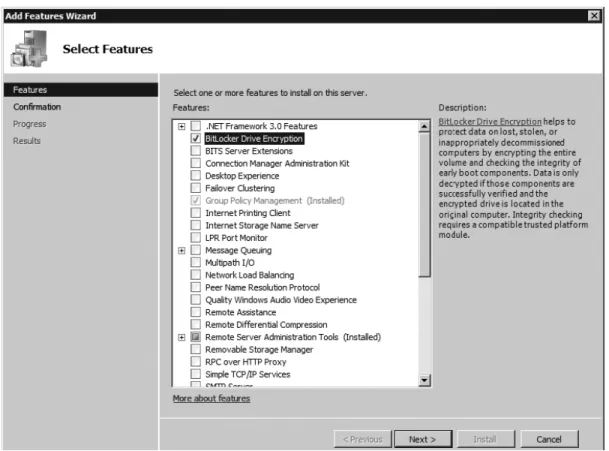Viewport: 609px width, 451px height.
Task: Select Internet Storage Name Server item text
Action: 261,226
